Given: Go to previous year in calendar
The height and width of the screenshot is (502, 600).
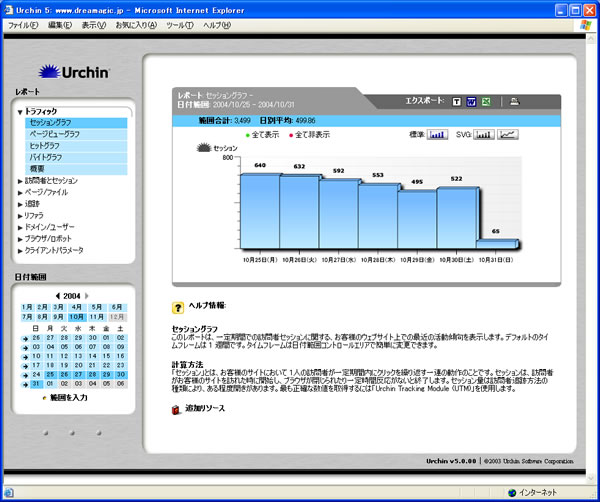Looking at the screenshot, I should (x=58, y=296).
